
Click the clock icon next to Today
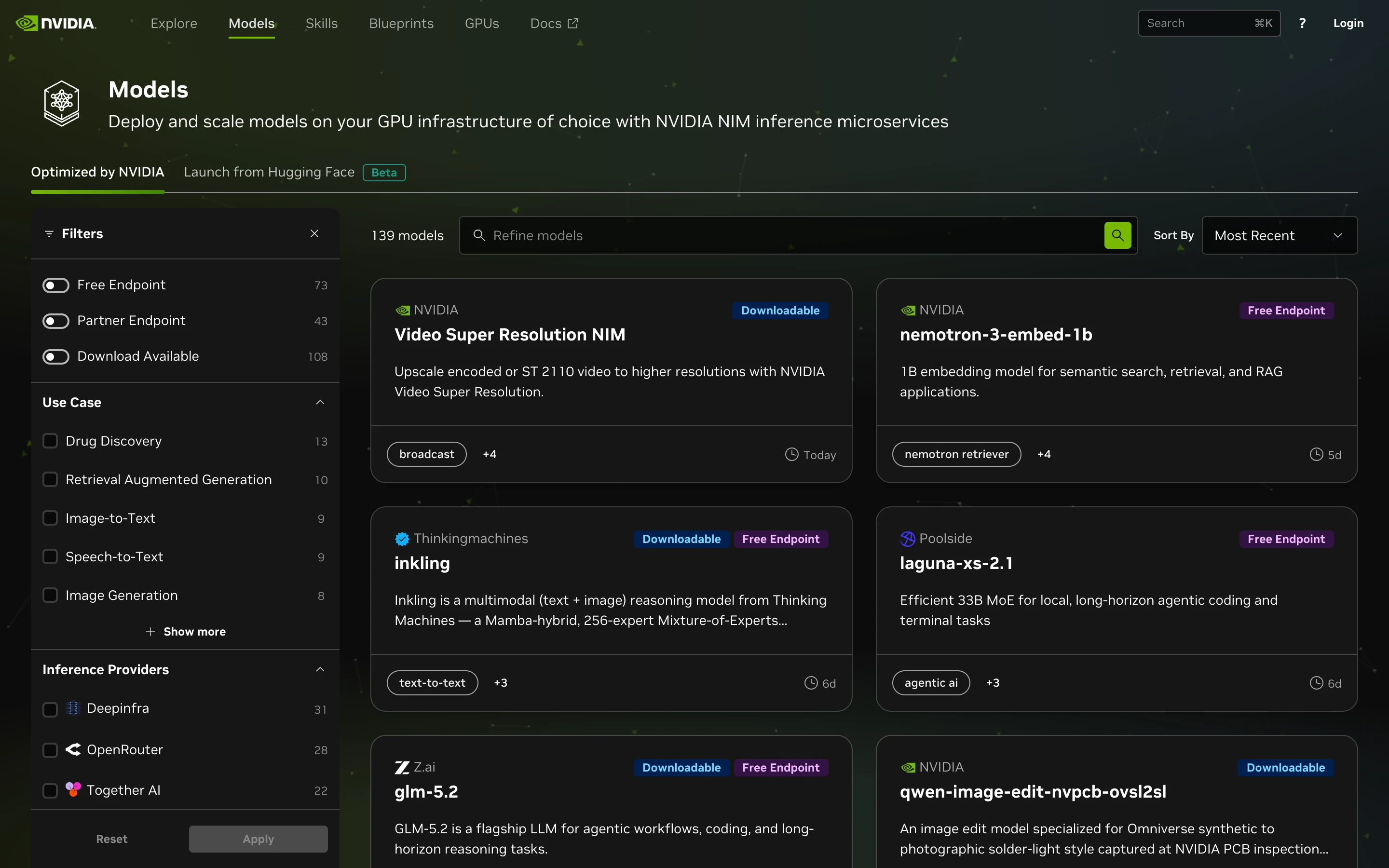click(791, 454)
